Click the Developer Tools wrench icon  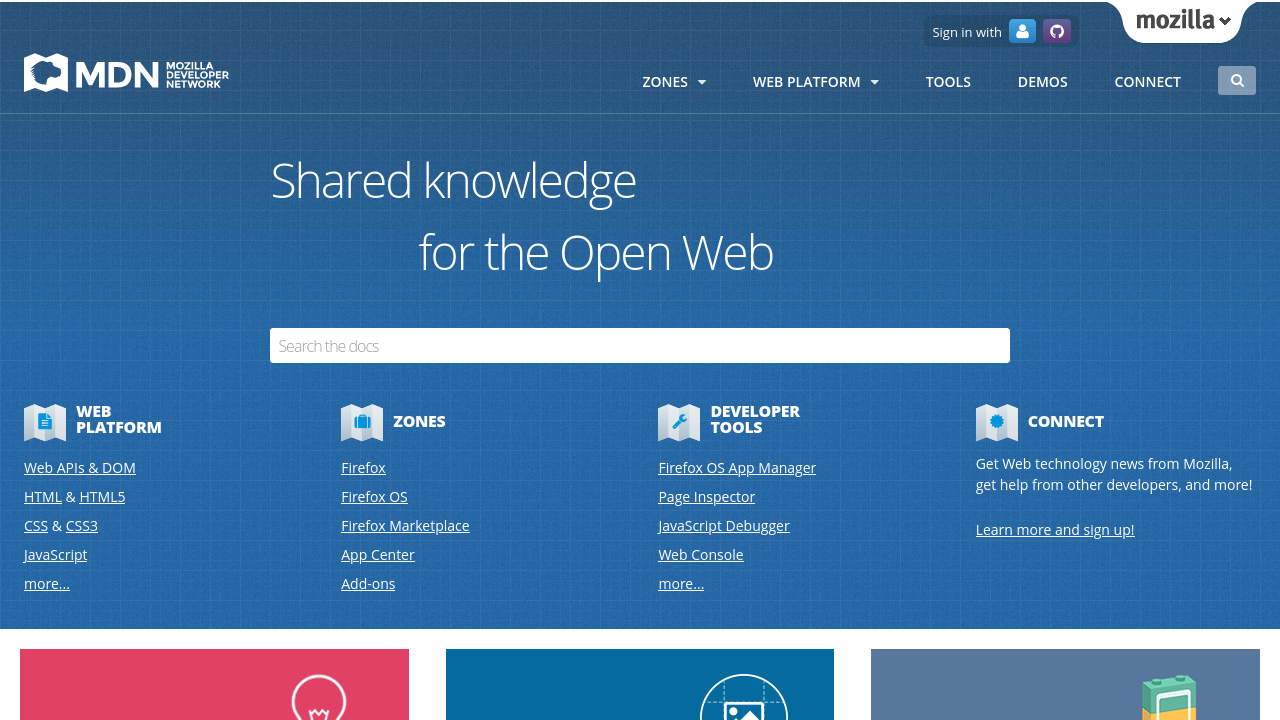tap(679, 422)
